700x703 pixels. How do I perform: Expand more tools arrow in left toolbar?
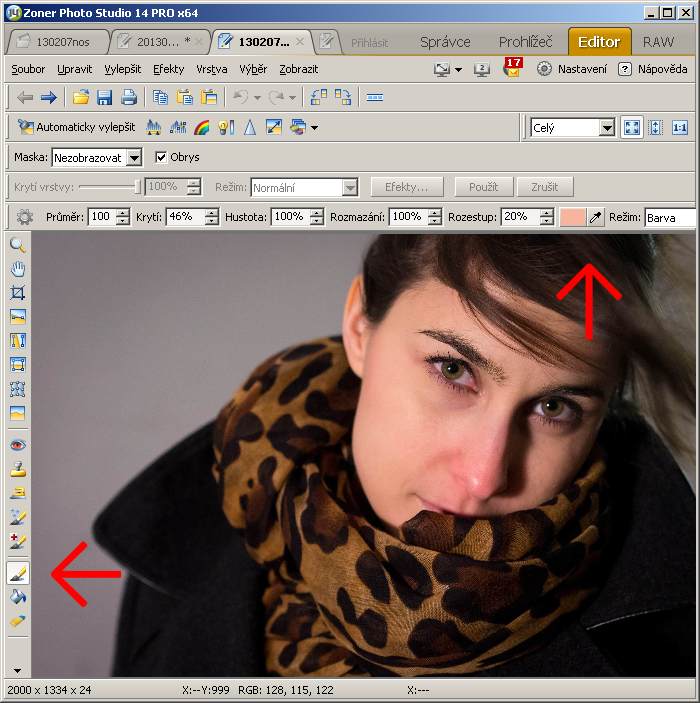pyautogui.click(x=17, y=669)
